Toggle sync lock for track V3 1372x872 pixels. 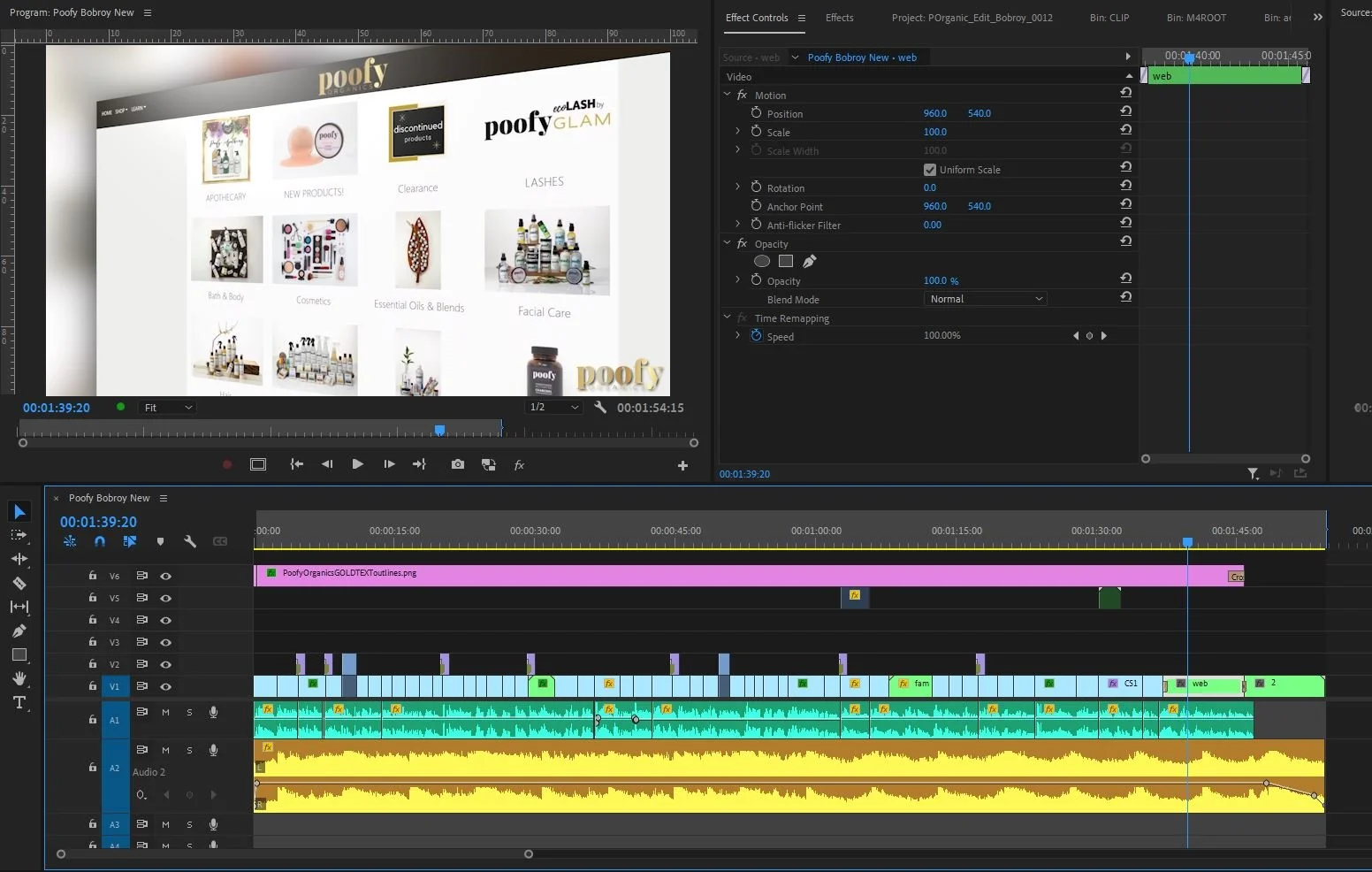pos(141,642)
